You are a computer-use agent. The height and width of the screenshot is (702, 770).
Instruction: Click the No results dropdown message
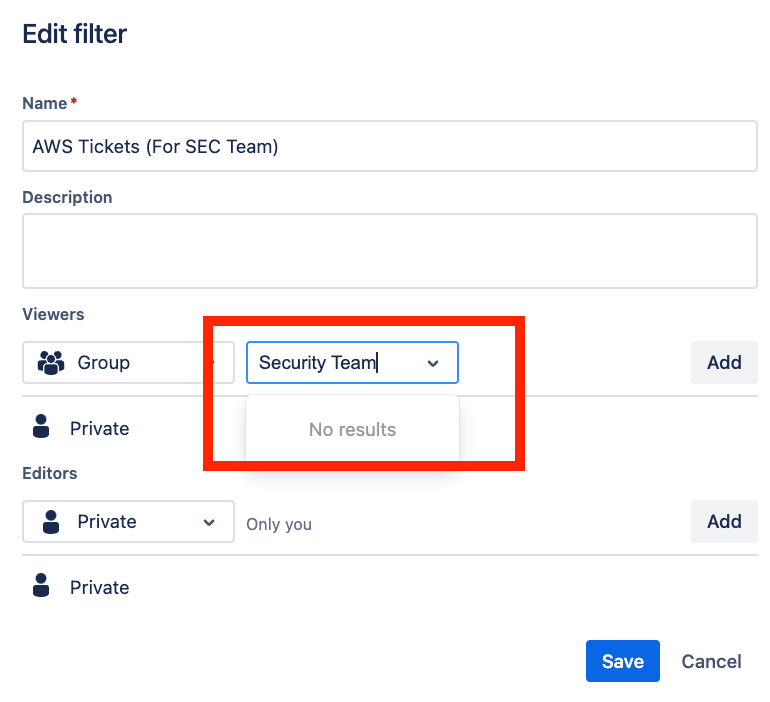click(352, 430)
